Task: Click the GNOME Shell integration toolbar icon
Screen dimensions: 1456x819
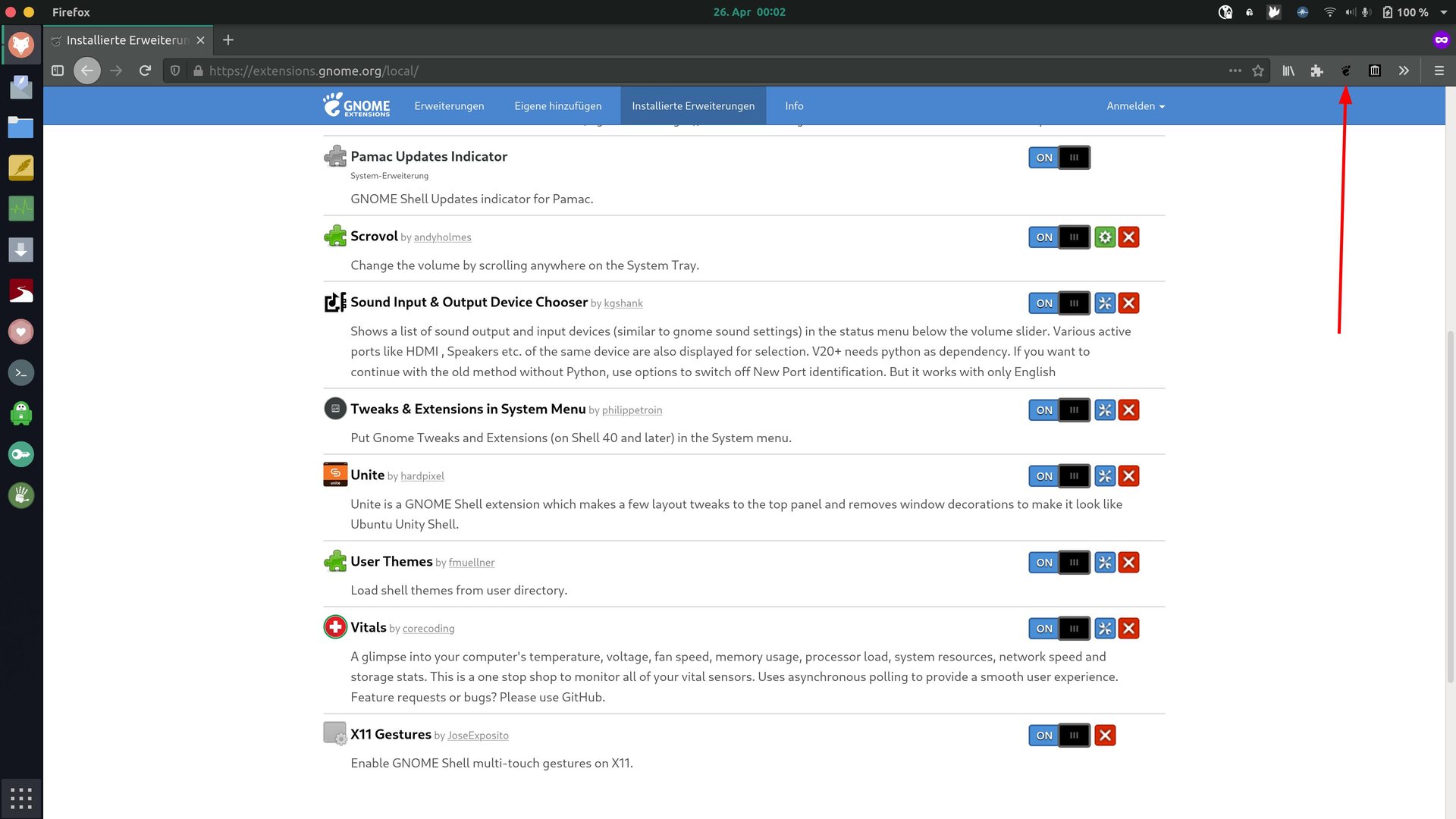Action: coord(1346,71)
